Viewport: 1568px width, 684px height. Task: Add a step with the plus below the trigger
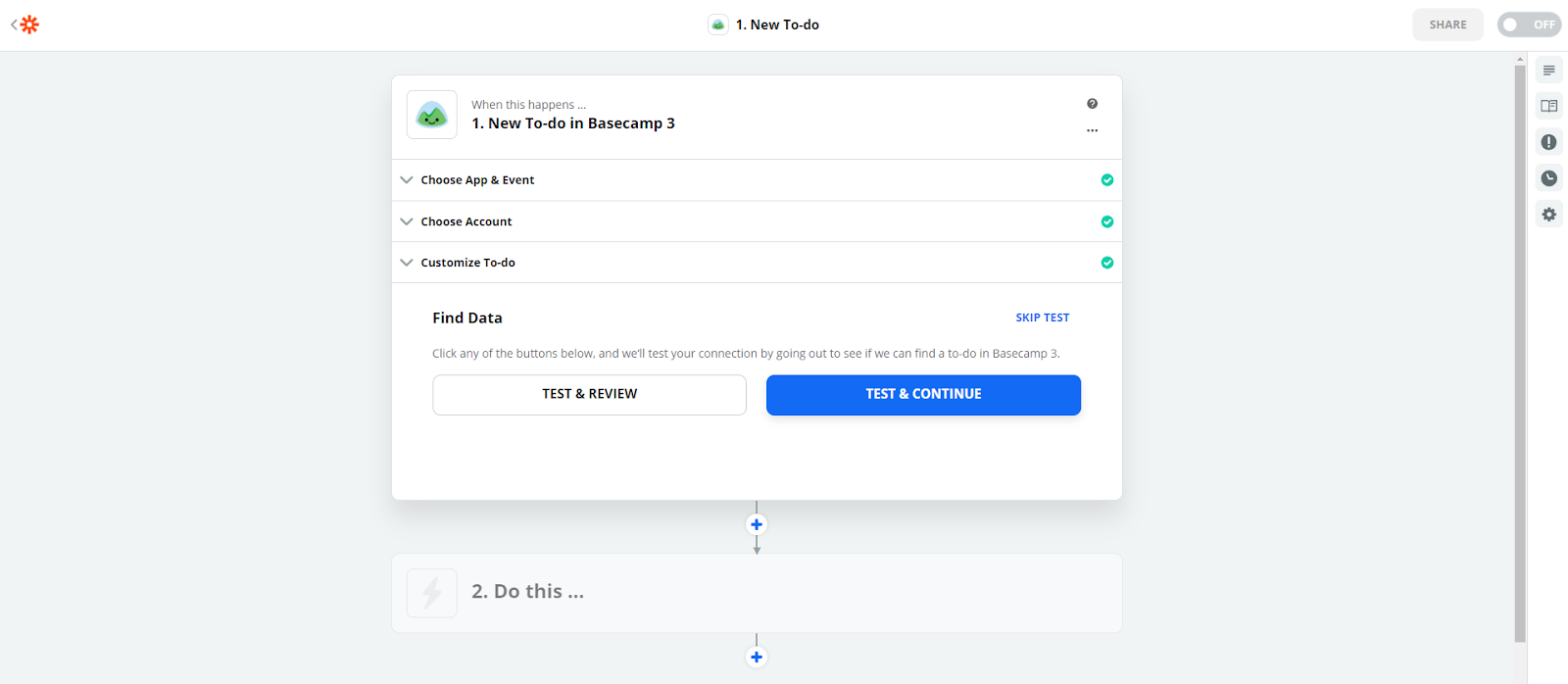[x=757, y=524]
